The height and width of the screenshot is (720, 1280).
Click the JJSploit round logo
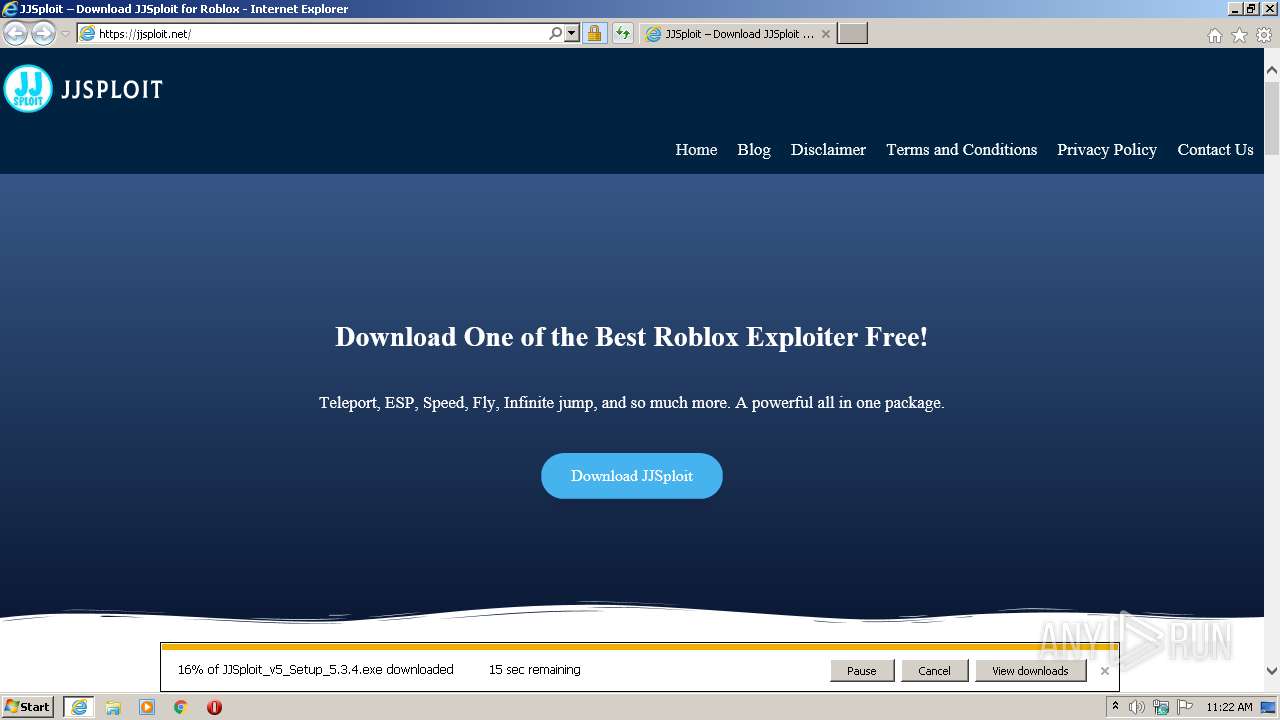point(28,89)
